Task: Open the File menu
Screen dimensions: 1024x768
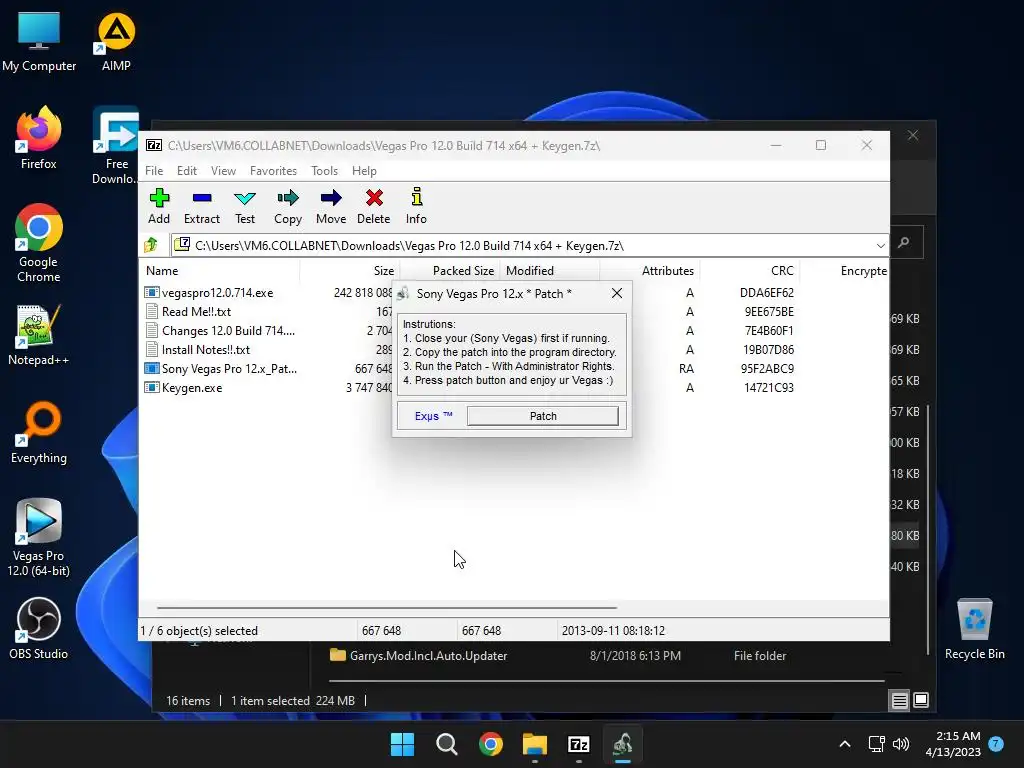Action: coord(154,170)
